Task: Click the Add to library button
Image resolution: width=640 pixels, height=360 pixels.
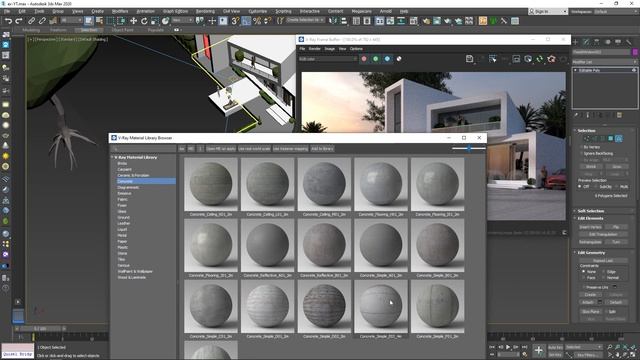Action: tap(322, 149)
